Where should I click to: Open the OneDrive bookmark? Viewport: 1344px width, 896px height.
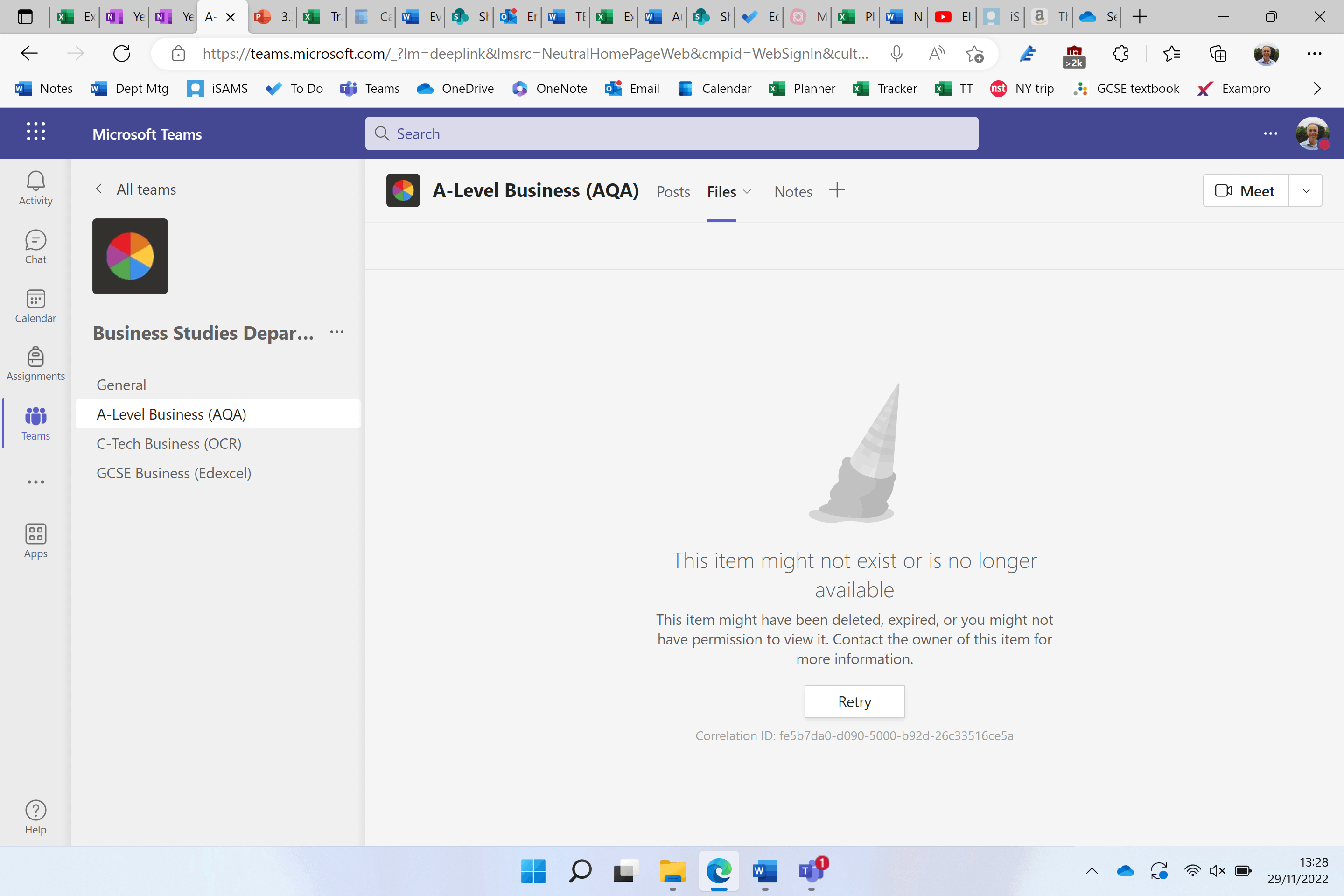click(x=455, y=89)
